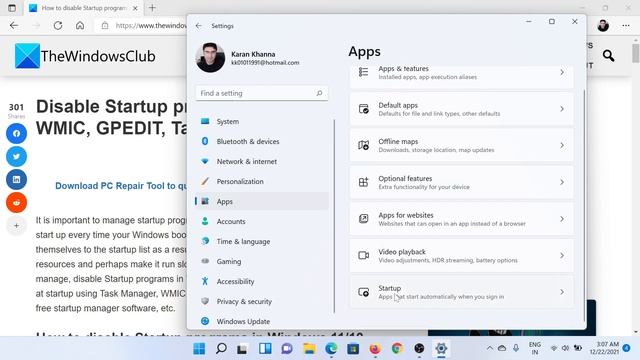Image resolution: width=640 pixels, height=360 pixels.
Task: Click the Find a setting search box
Action: [x=261, y=93]
